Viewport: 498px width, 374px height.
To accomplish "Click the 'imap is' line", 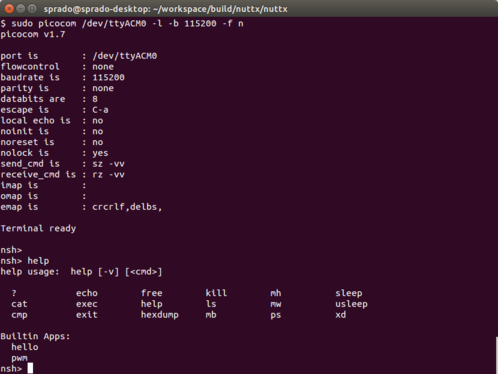I will pos(43,185).
